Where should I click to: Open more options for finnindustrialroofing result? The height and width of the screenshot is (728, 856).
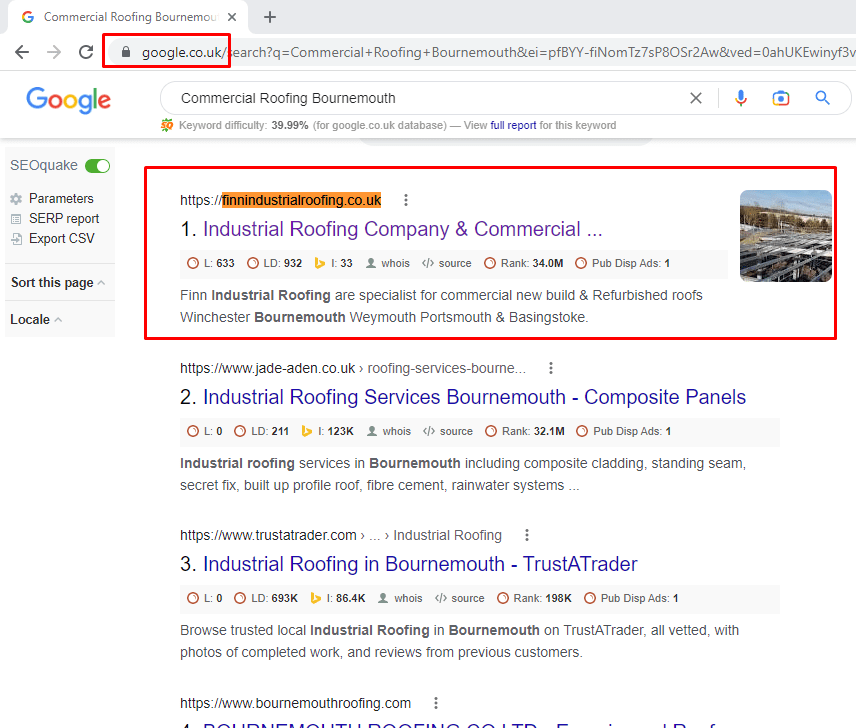coord(406,200)
